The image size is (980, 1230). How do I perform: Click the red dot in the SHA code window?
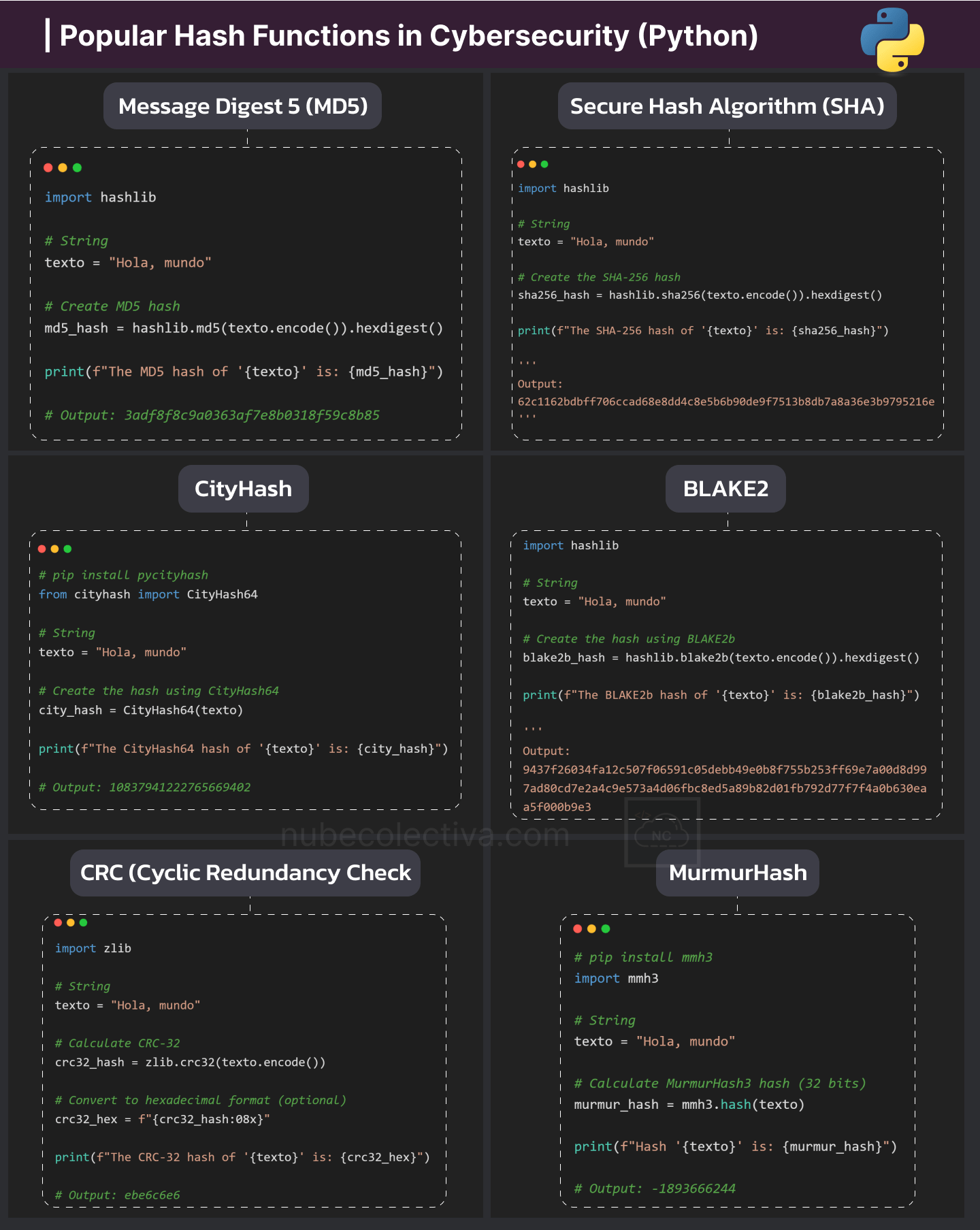(x=521, y=164)
